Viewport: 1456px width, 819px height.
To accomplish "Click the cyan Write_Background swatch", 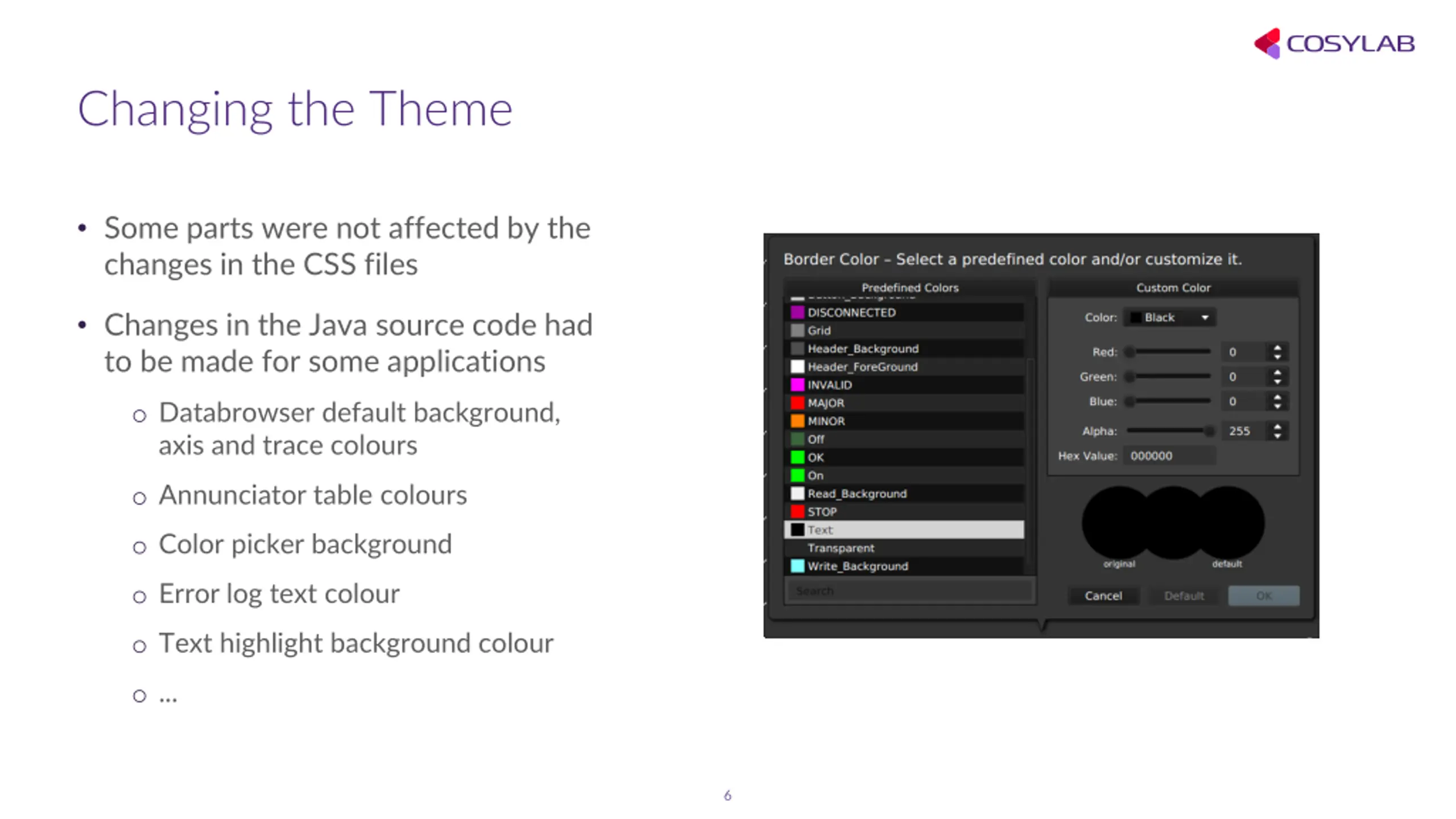I will click(797, 566).
